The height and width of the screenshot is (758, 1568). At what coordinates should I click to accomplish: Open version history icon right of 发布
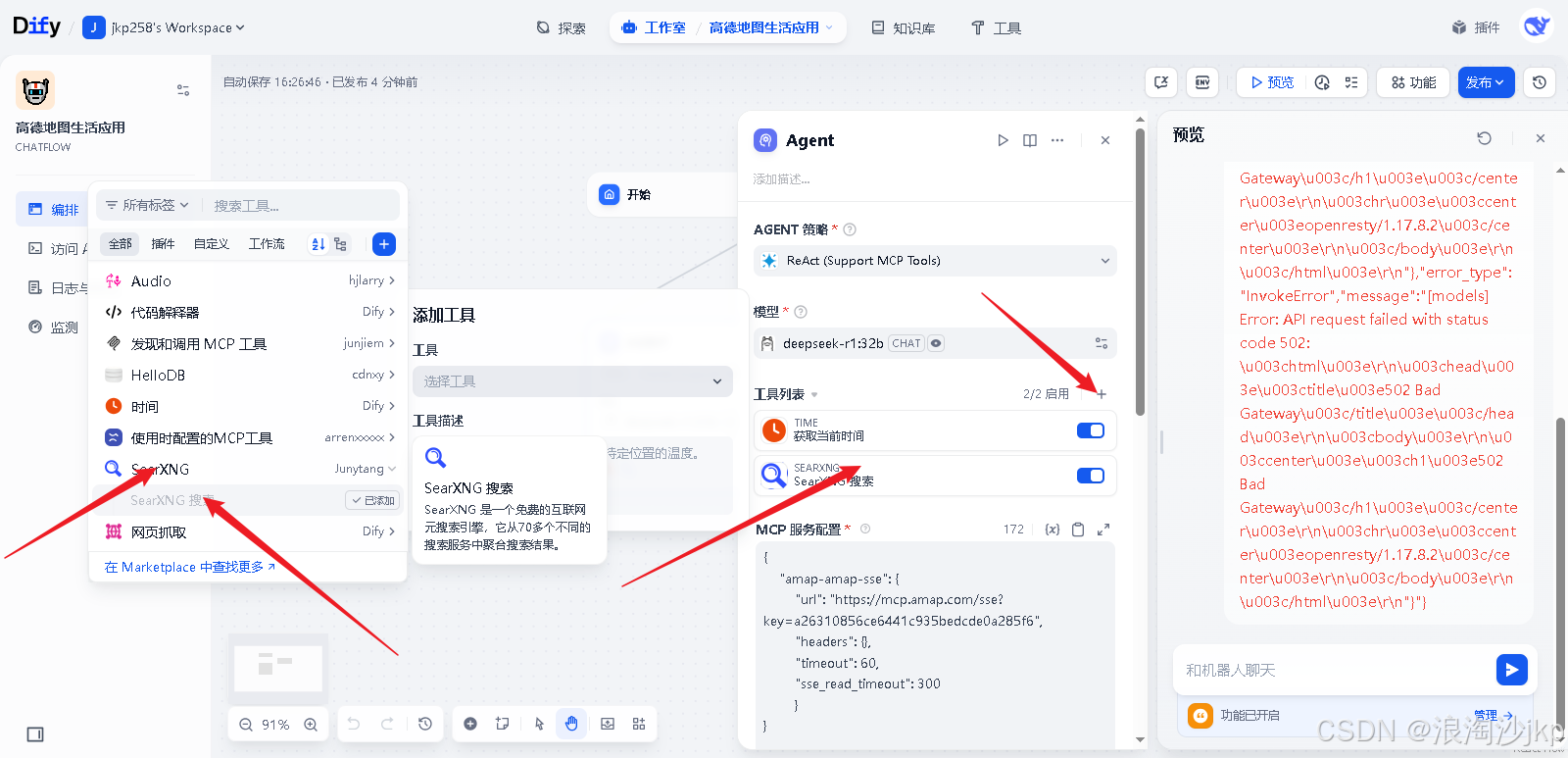point(1540,82)
